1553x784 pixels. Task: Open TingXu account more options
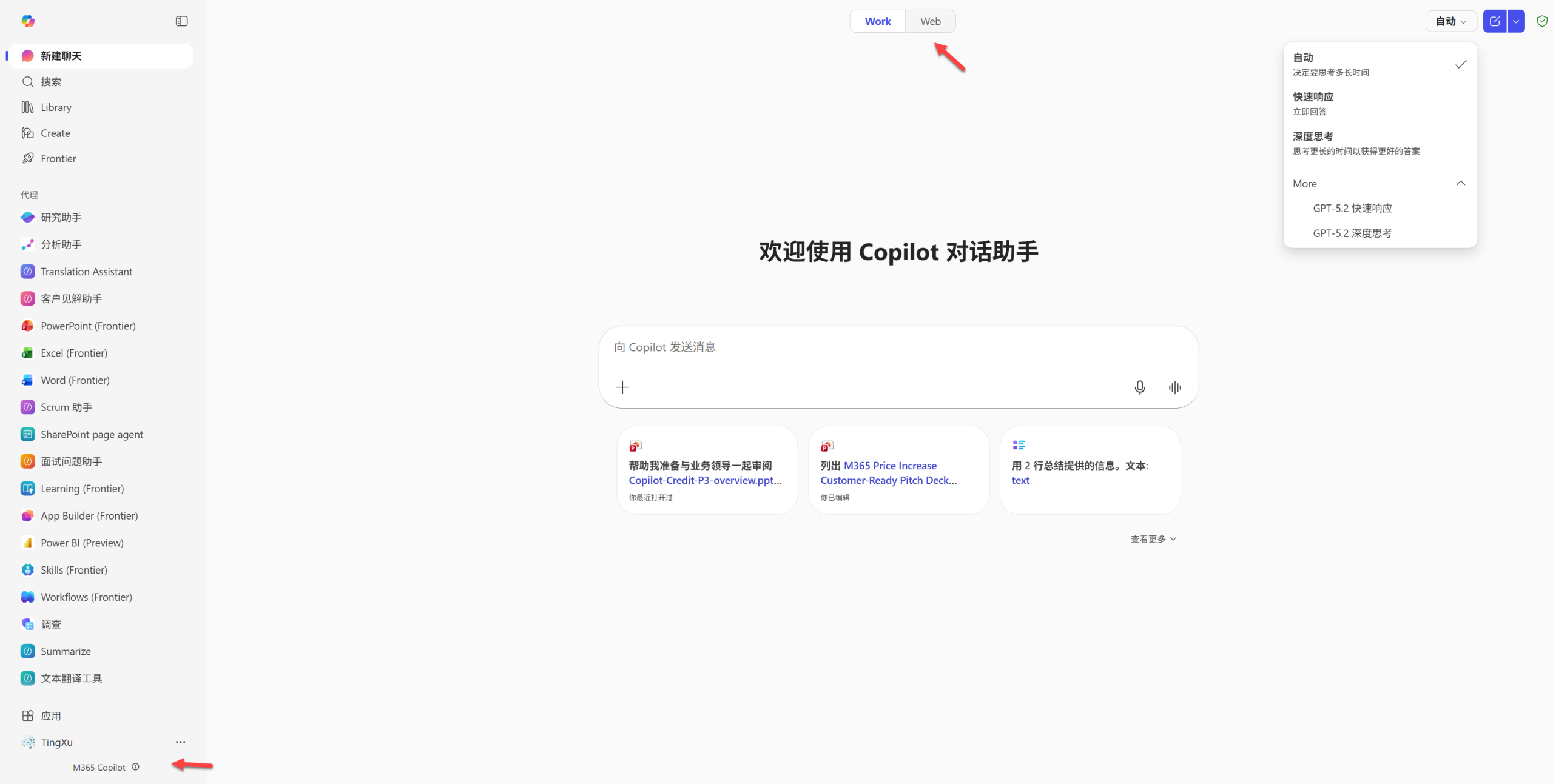(180, 742)
